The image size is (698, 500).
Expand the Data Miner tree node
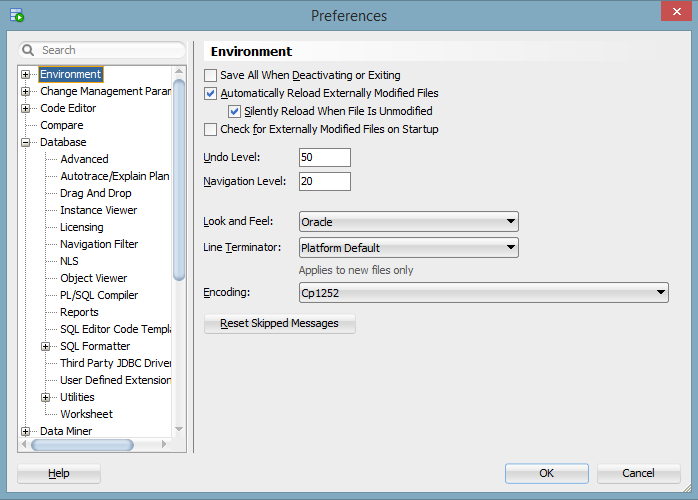pos(26,432)
